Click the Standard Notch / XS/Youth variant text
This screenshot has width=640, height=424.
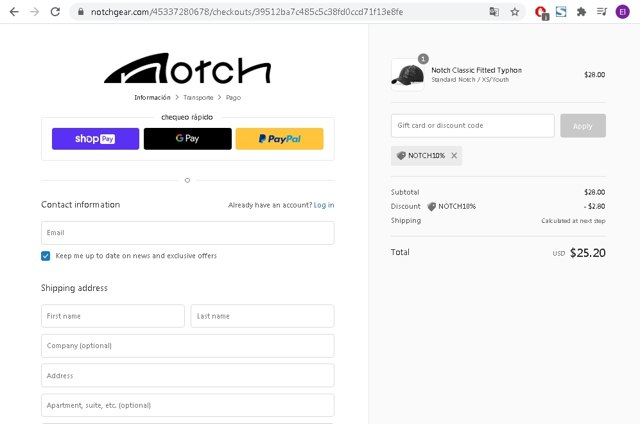point(470,80)
